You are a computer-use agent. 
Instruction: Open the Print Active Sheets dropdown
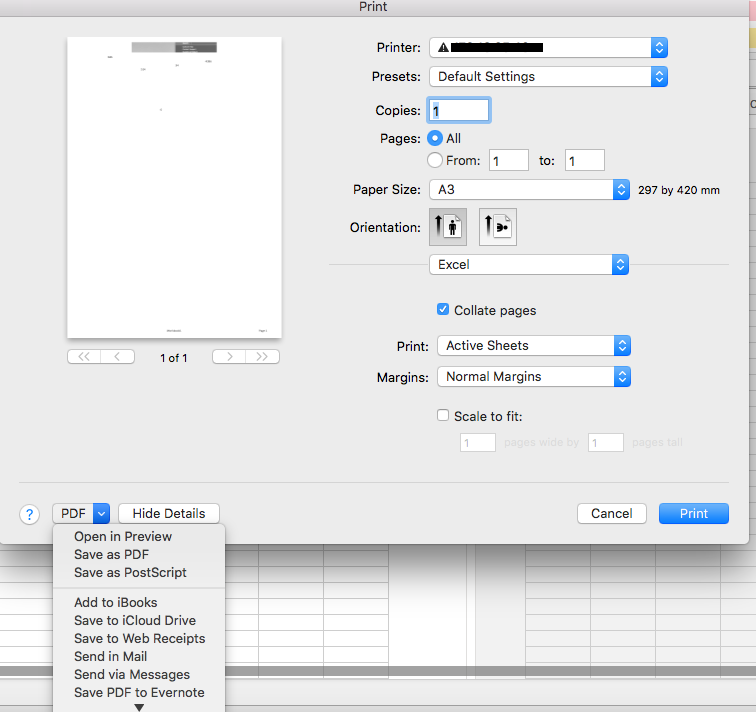click(534, 346)
